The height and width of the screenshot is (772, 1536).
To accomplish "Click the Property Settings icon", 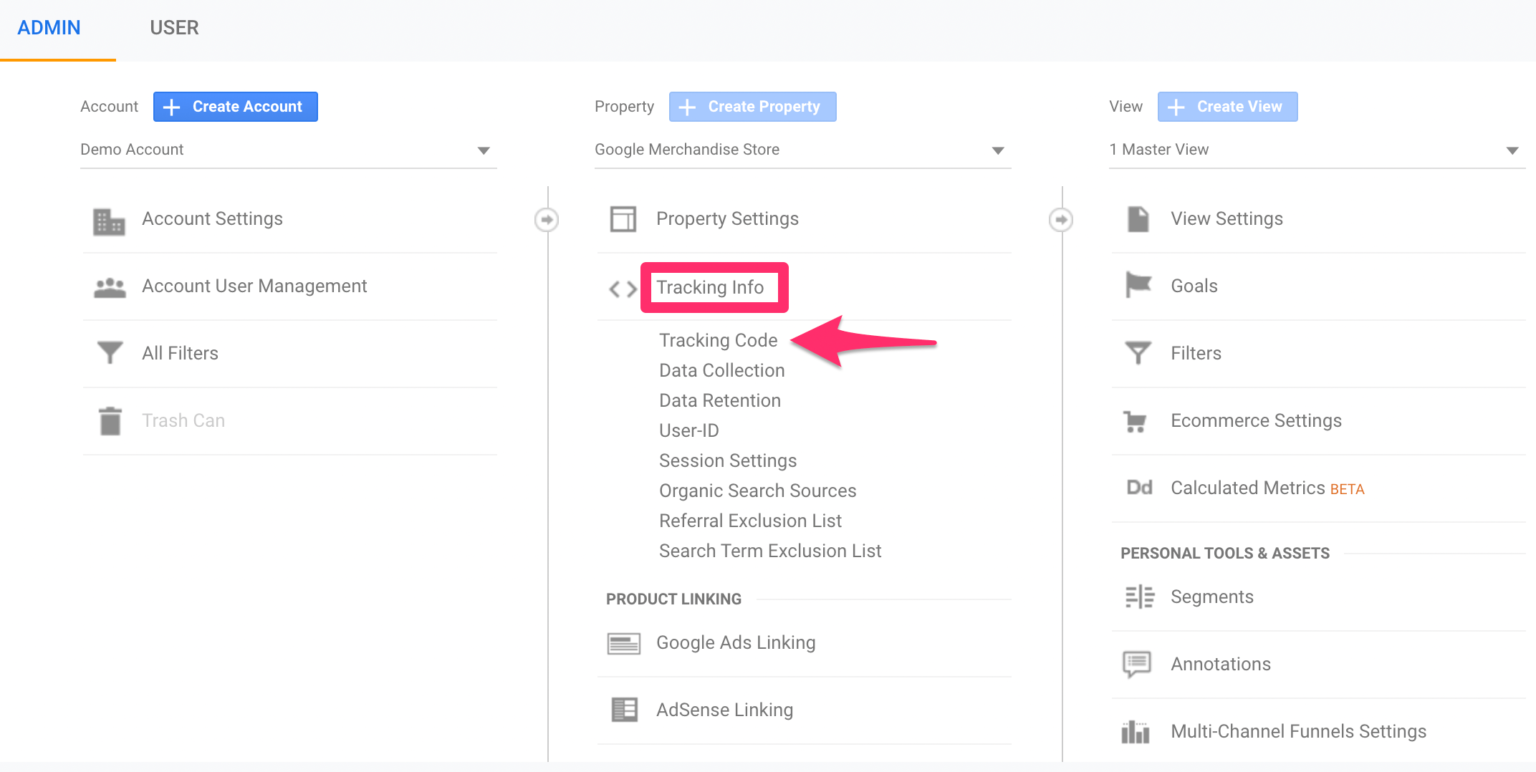I will (x=623, y=218).
